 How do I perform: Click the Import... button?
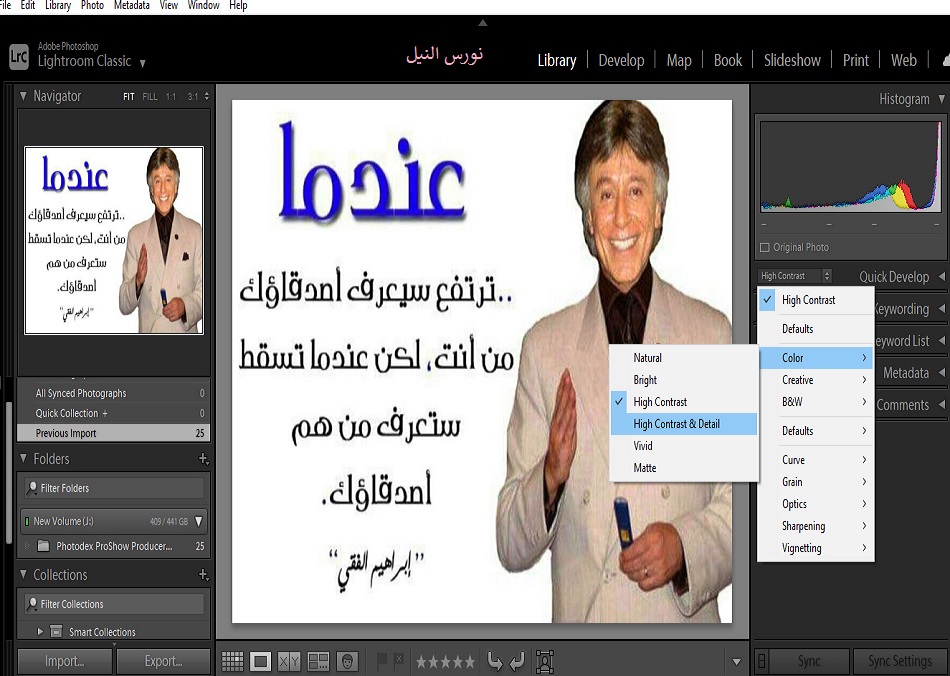(x=64, y=661)
